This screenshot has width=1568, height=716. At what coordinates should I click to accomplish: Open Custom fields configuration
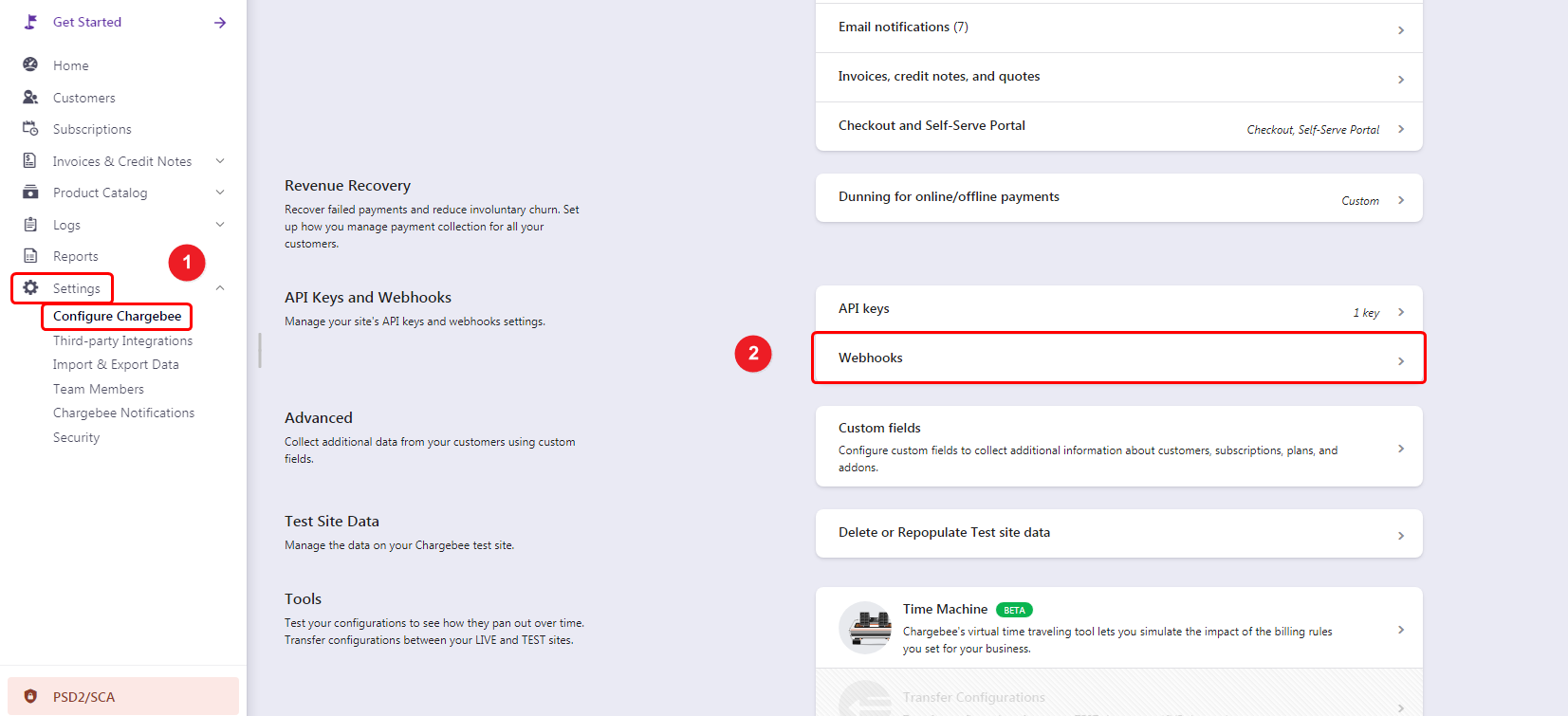point(1117,446)
